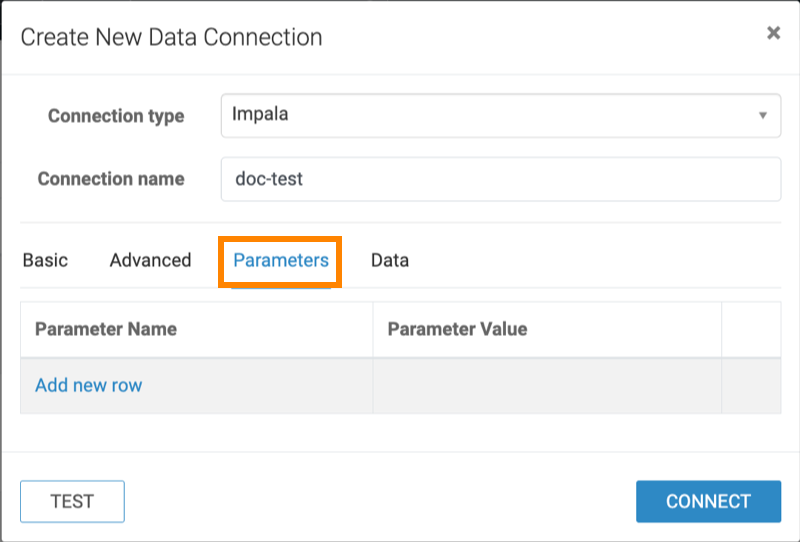This screenshot has width=800, height=542.
Task: Click the blank header cell right of Parameter Value
Action: pos(751,330)
